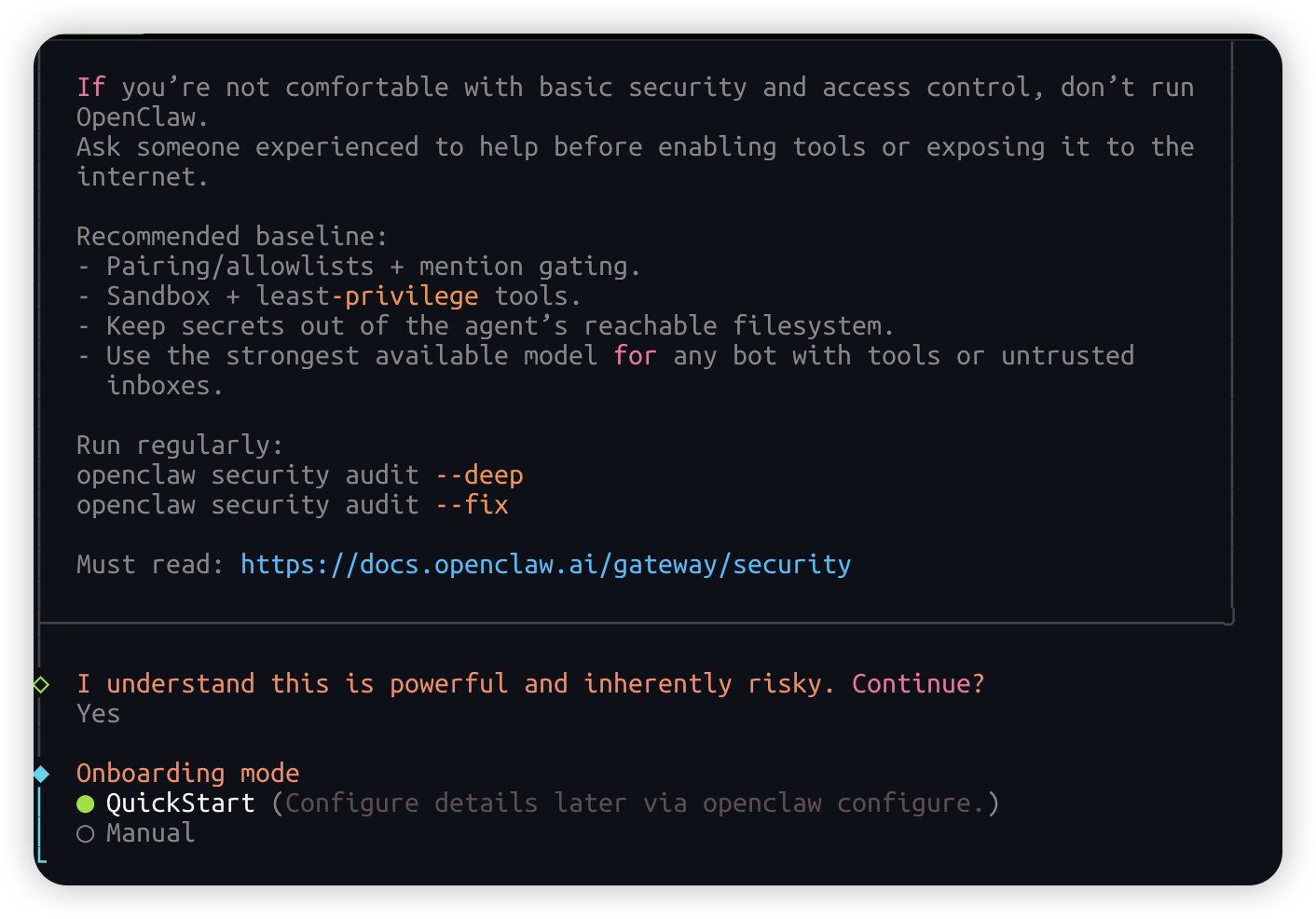Click the orange --fix flag
Screen dimensions: 1316x919
(472, 505)
